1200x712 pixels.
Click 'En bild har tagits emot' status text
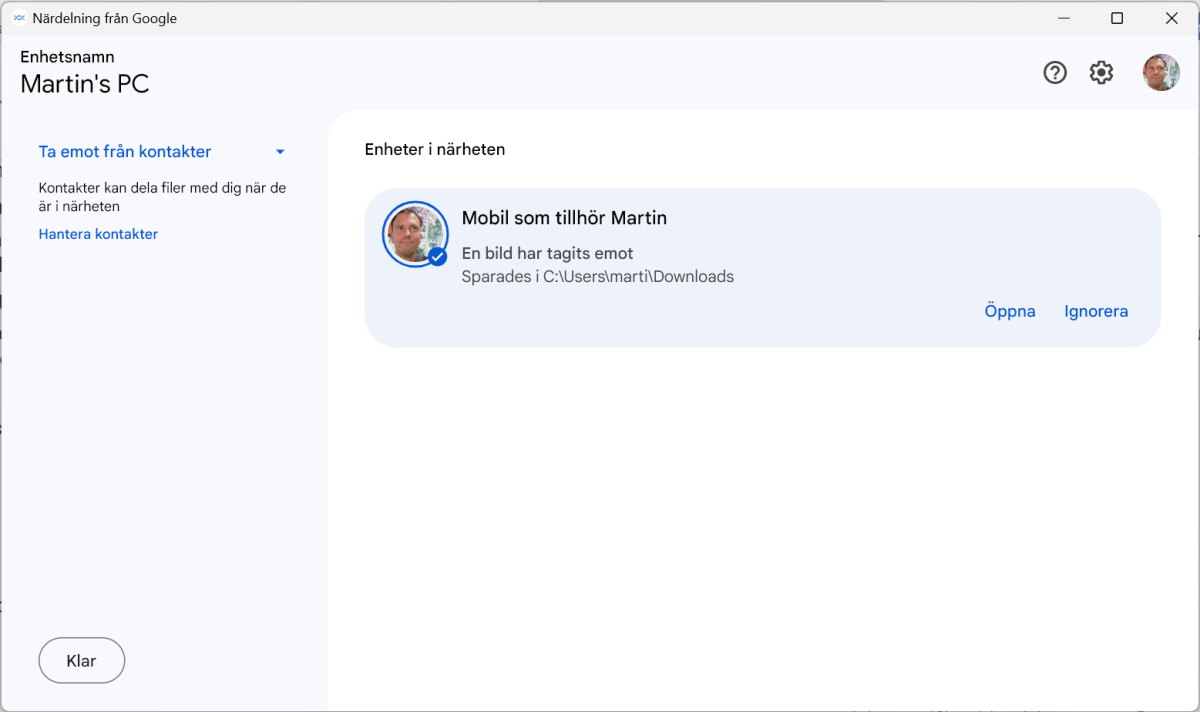547,254
